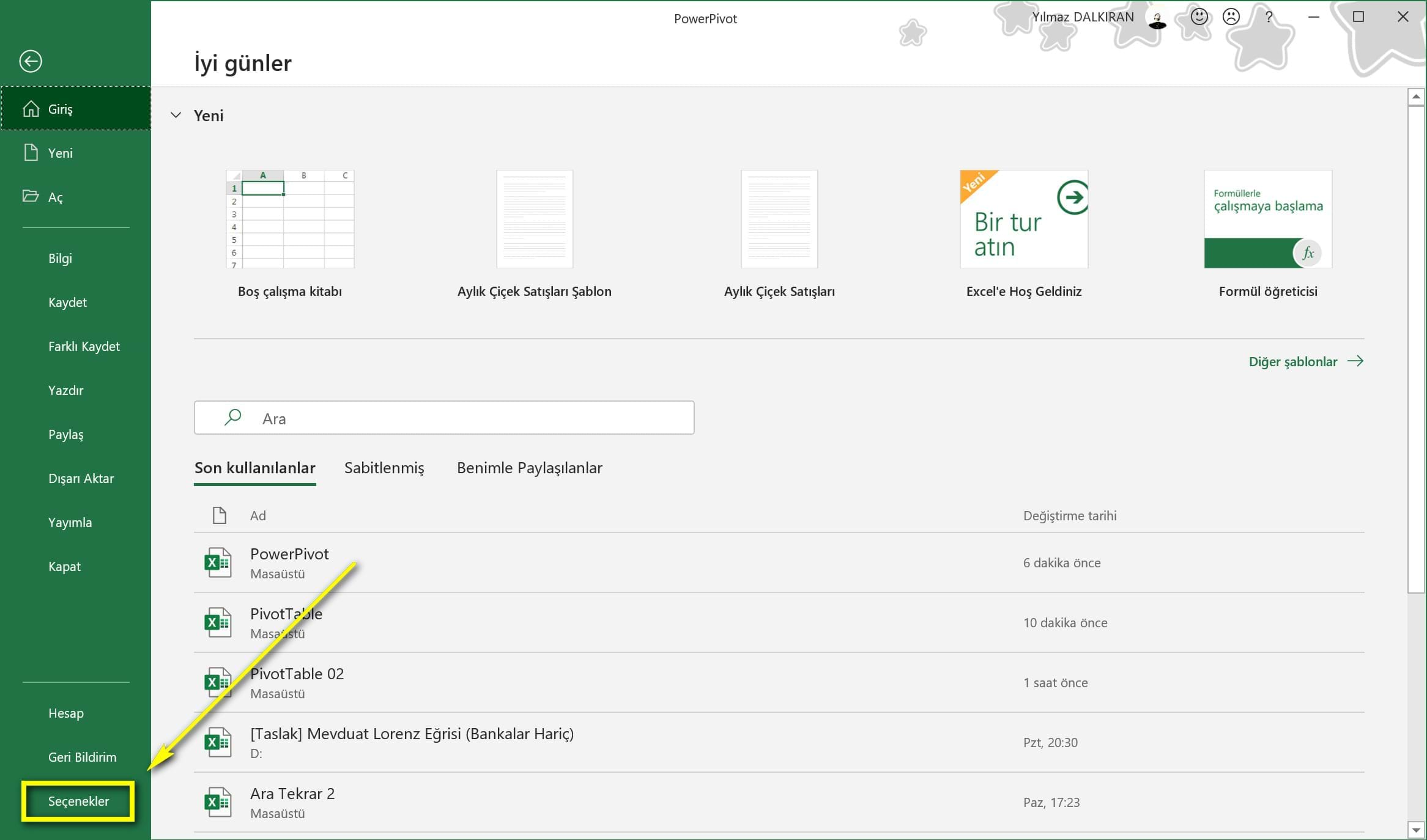Click the Yılmaz DALKIRAN account name

pyautogui.click(x=1083, y=17)
